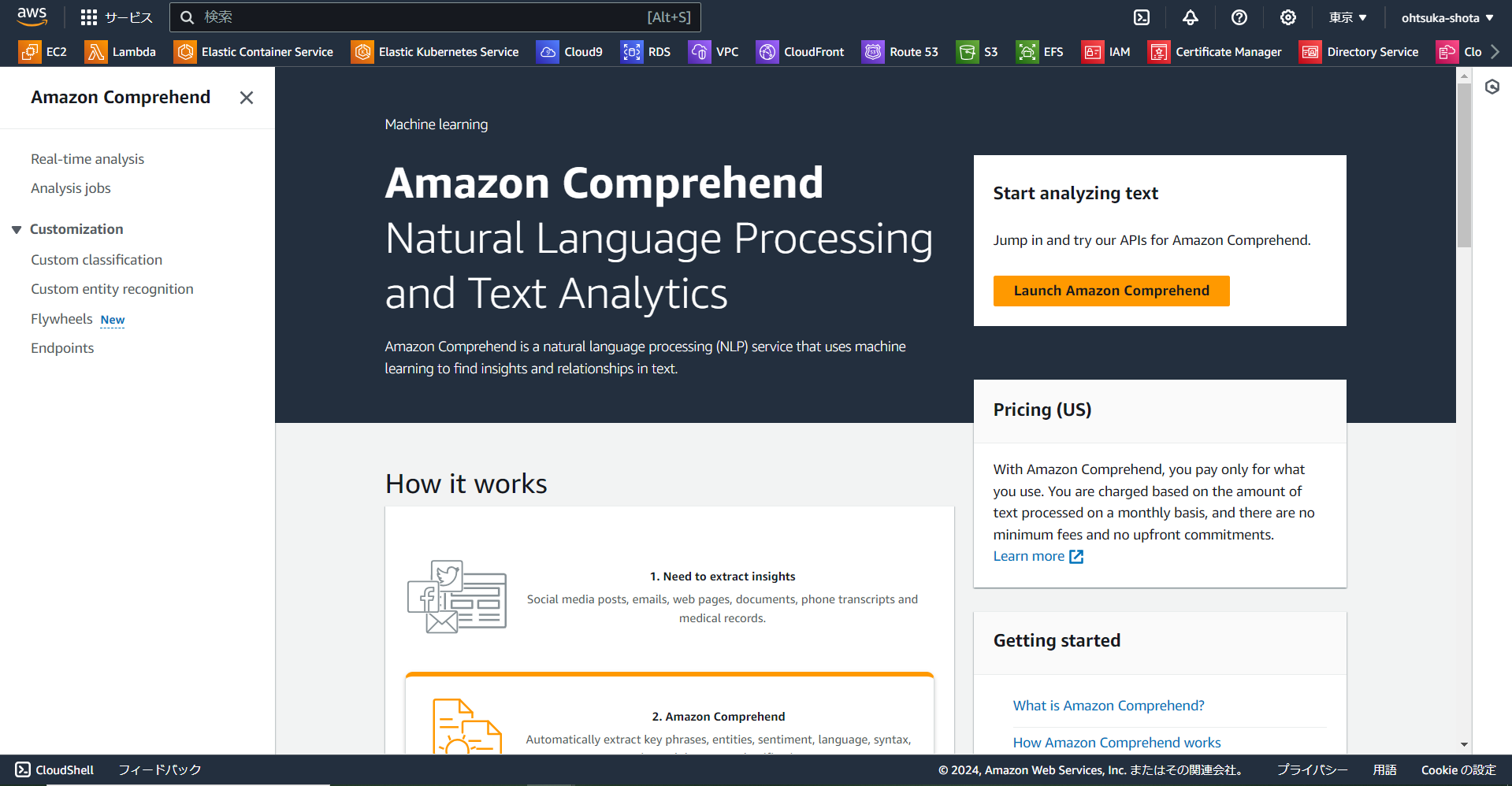Open the EC2 favorite shortcut
This screenshot has width=1512, height=786.
click(x=43, y=52)
